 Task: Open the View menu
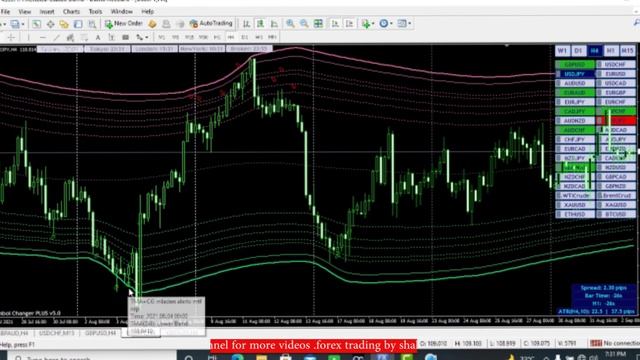pos(24,11)
